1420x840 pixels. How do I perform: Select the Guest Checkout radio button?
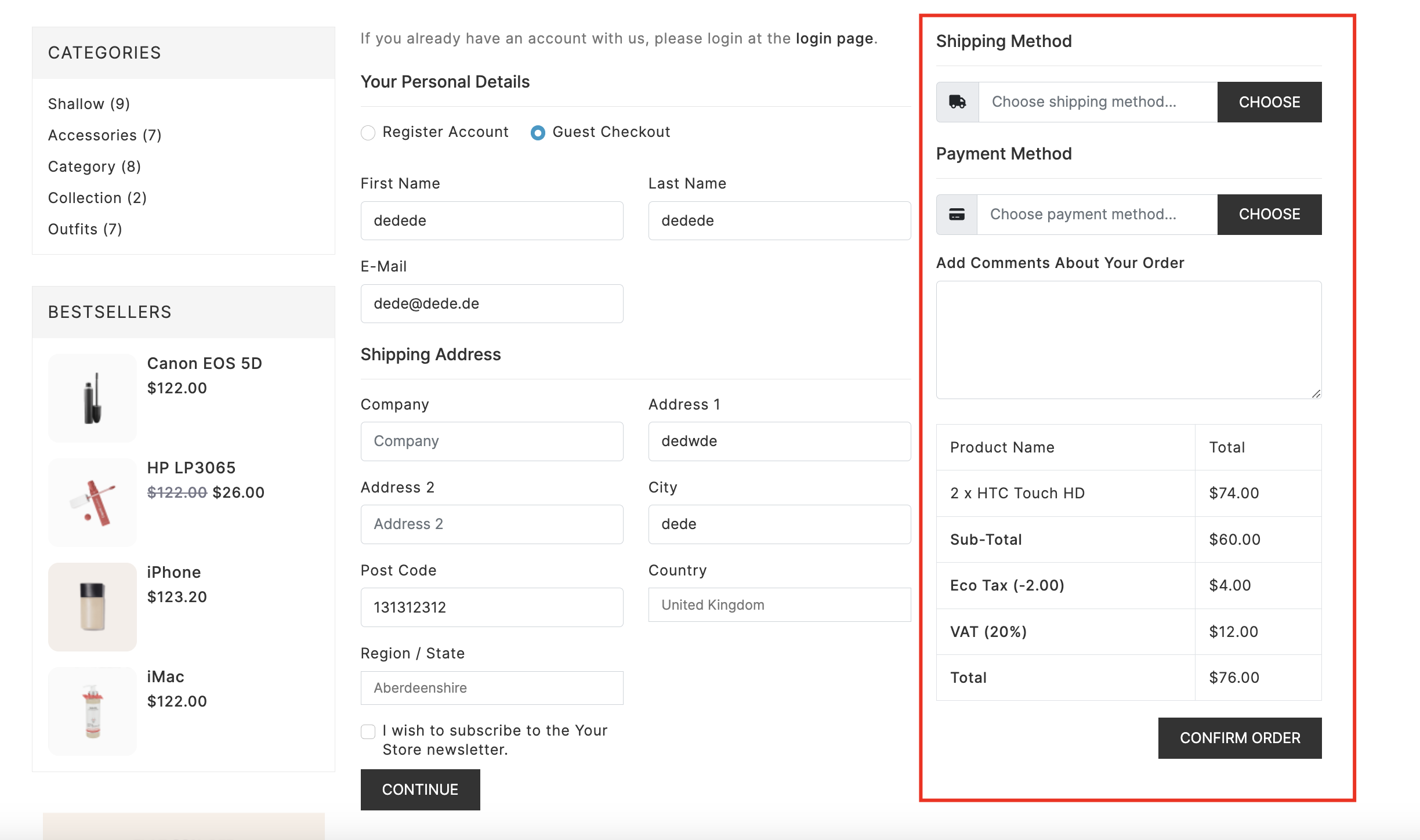pyautogui.click(x=538, y=133)
